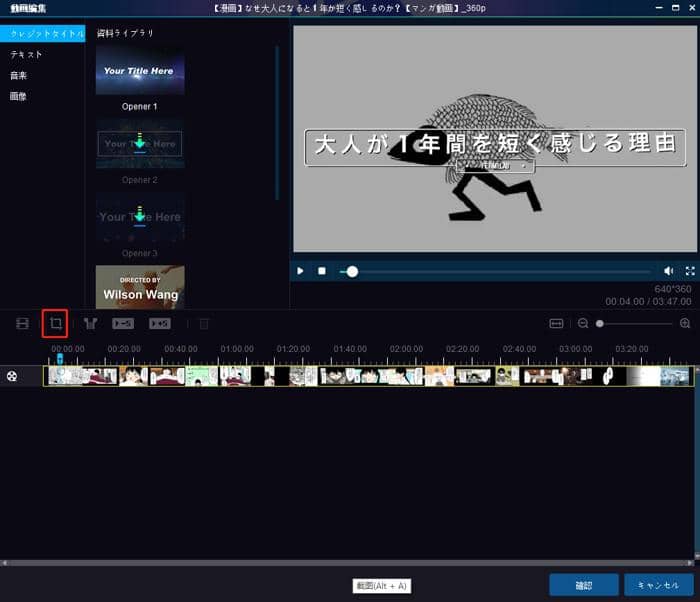Click the 01:00.00 mark on the timeline ruler
The width and height of the screenshot is (700, 602).
click(x=237, y=349)
